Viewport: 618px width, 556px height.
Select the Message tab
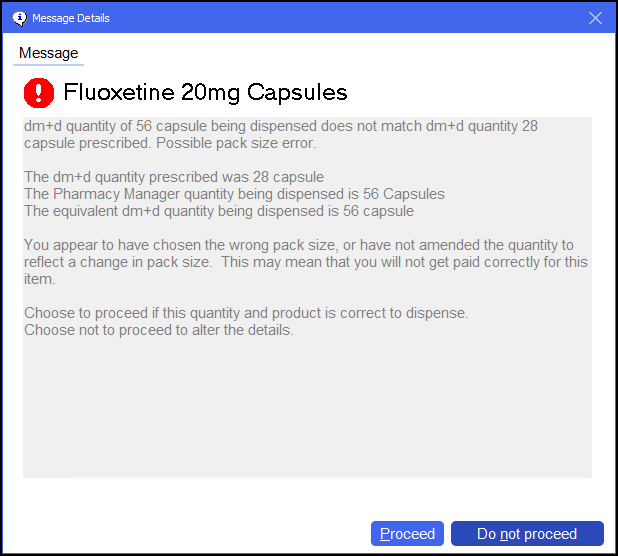point(48,53)
